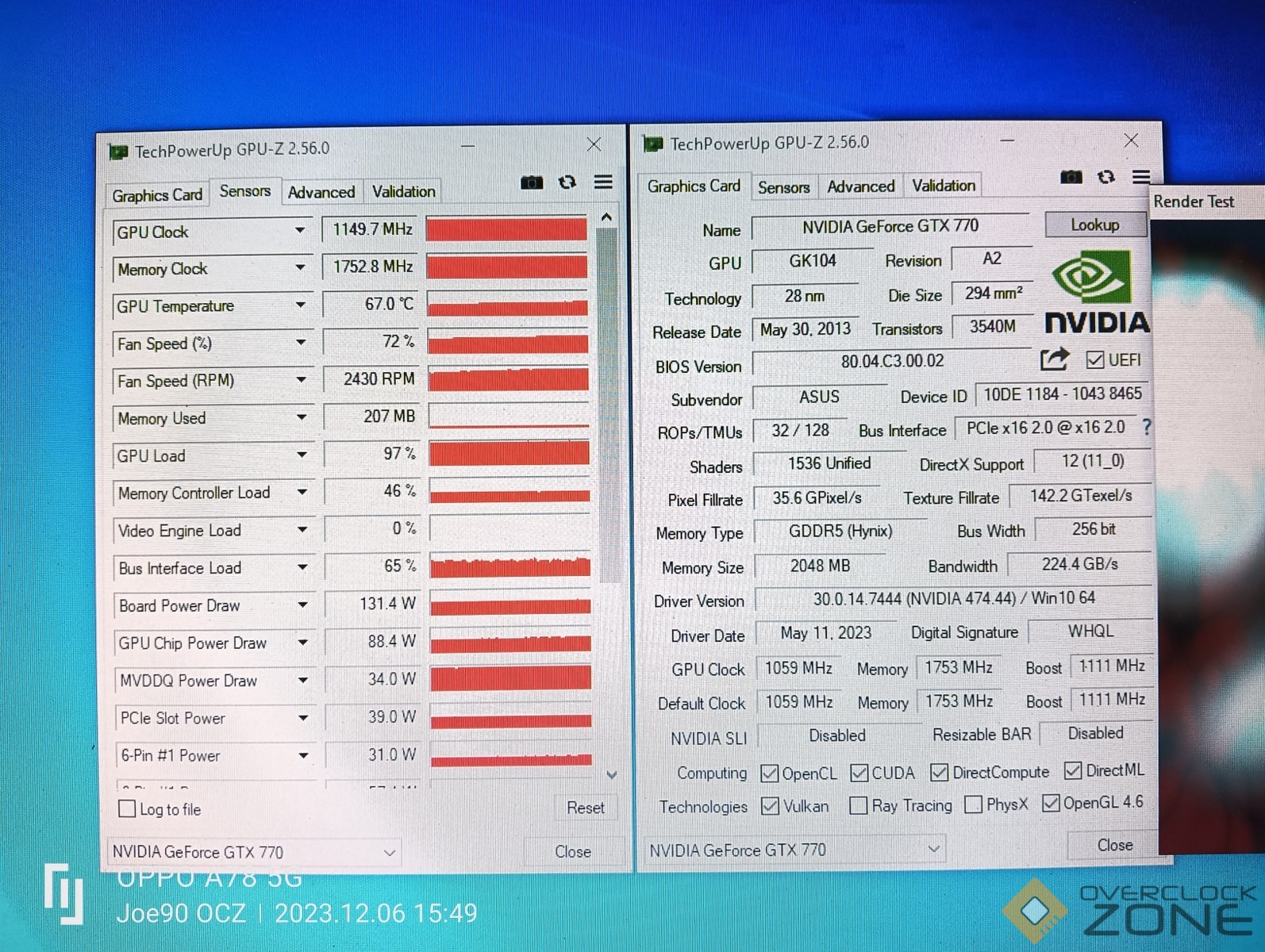Screen dimensions: 1265x952
Task: Click the Reset button in the Sensors window
Action: (x=585, y=808)
